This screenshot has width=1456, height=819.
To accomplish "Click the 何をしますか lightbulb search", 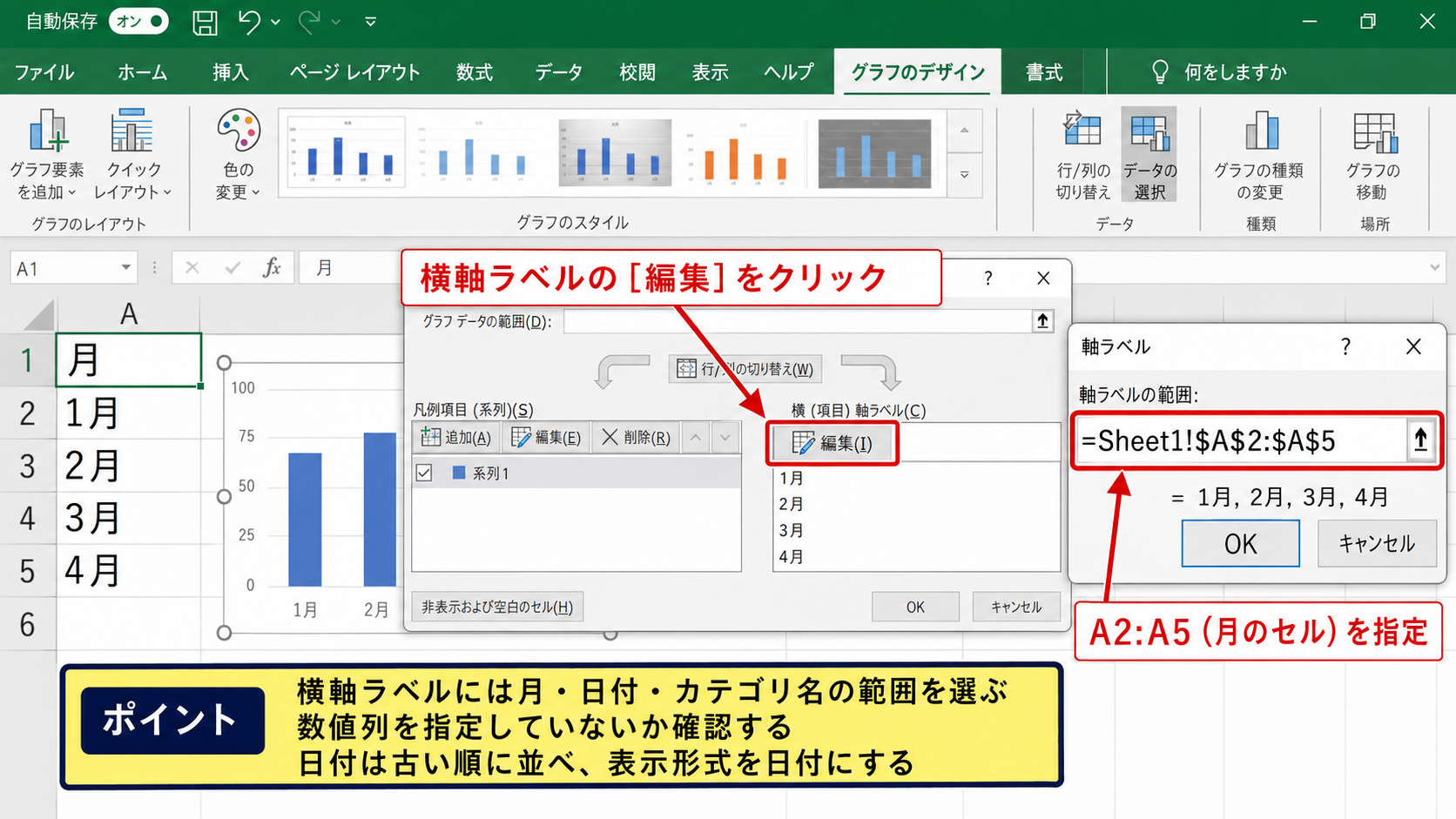I will (1219, 72).
